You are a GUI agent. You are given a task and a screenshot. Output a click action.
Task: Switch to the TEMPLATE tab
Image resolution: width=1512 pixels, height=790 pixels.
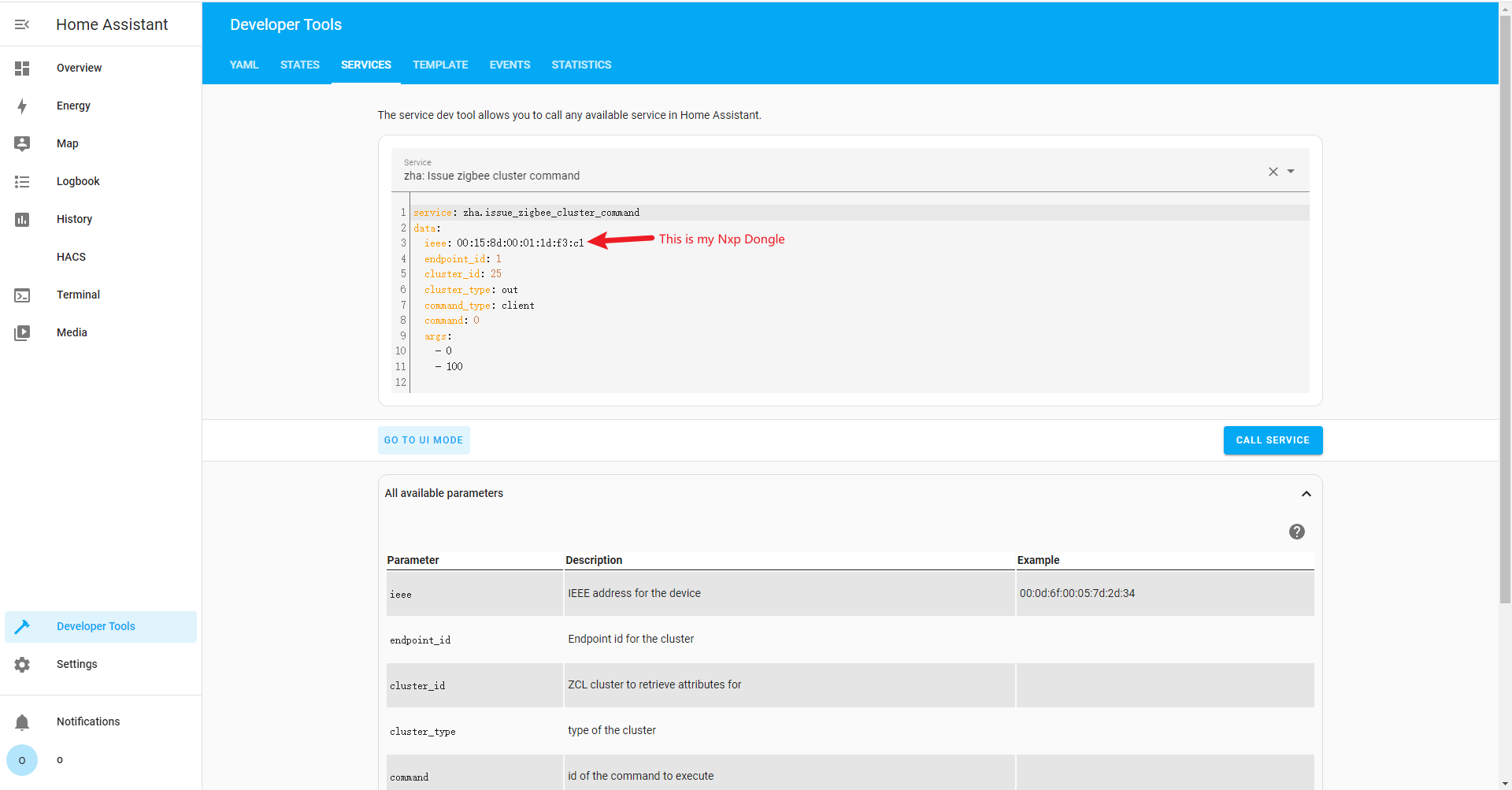point(440,65)
